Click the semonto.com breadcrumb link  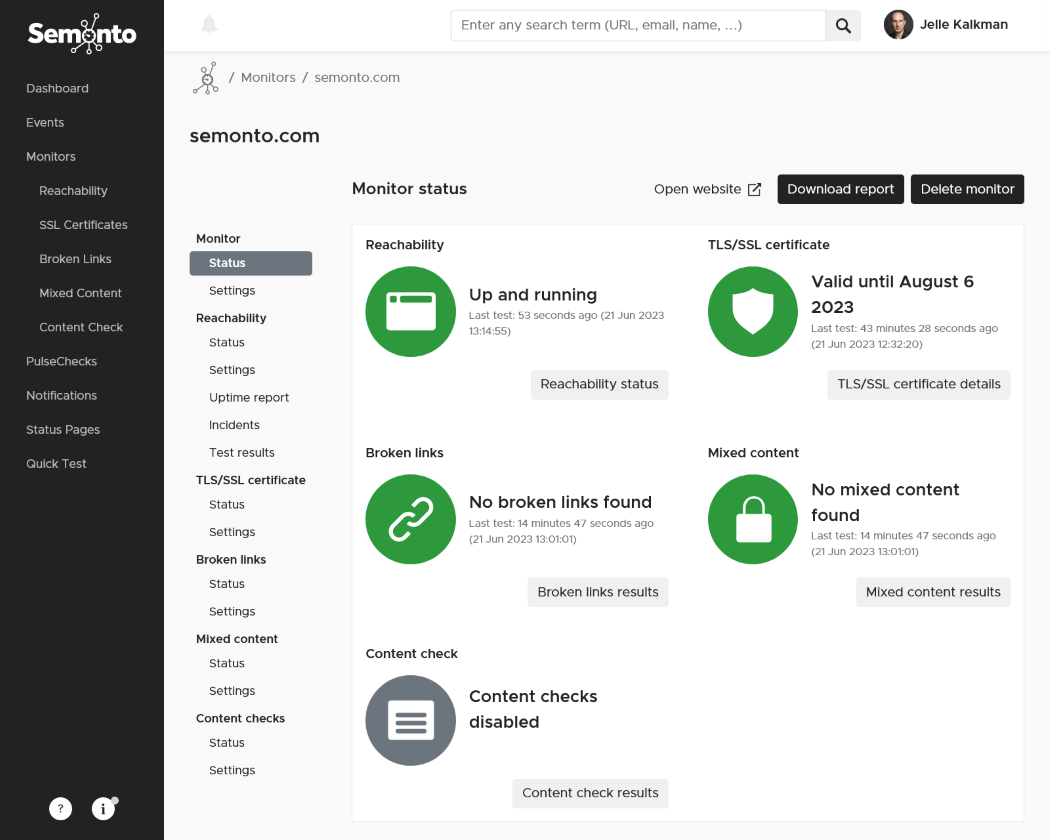[x=357, y=78]
